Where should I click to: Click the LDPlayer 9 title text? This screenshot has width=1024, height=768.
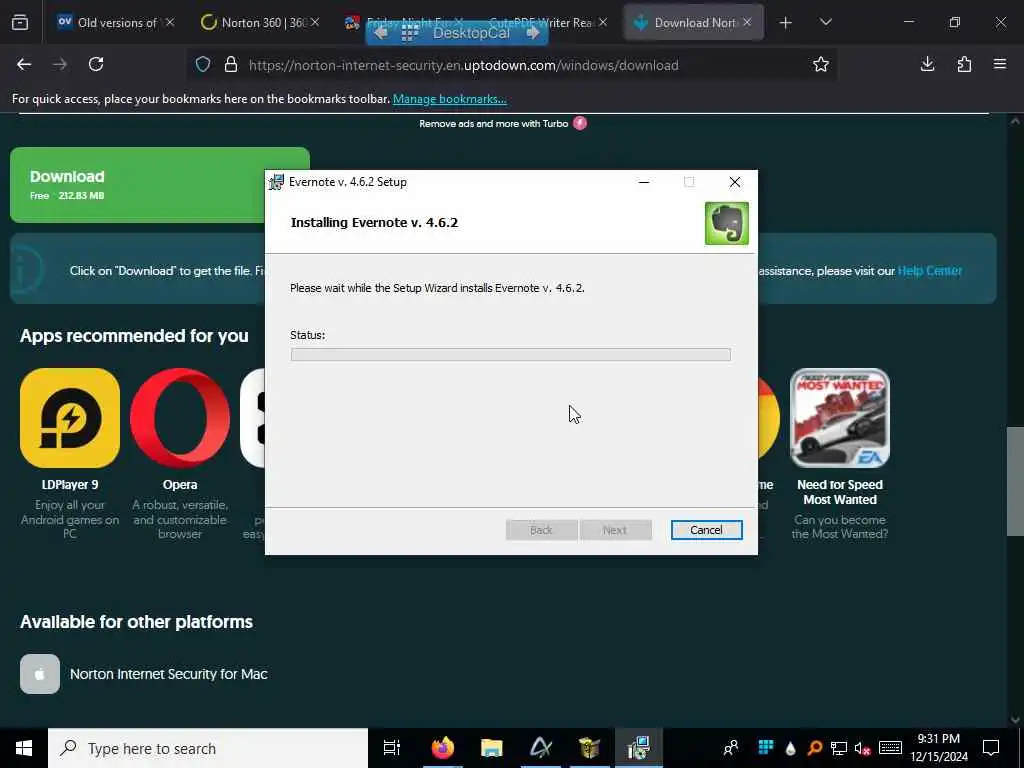pos(70,485)
